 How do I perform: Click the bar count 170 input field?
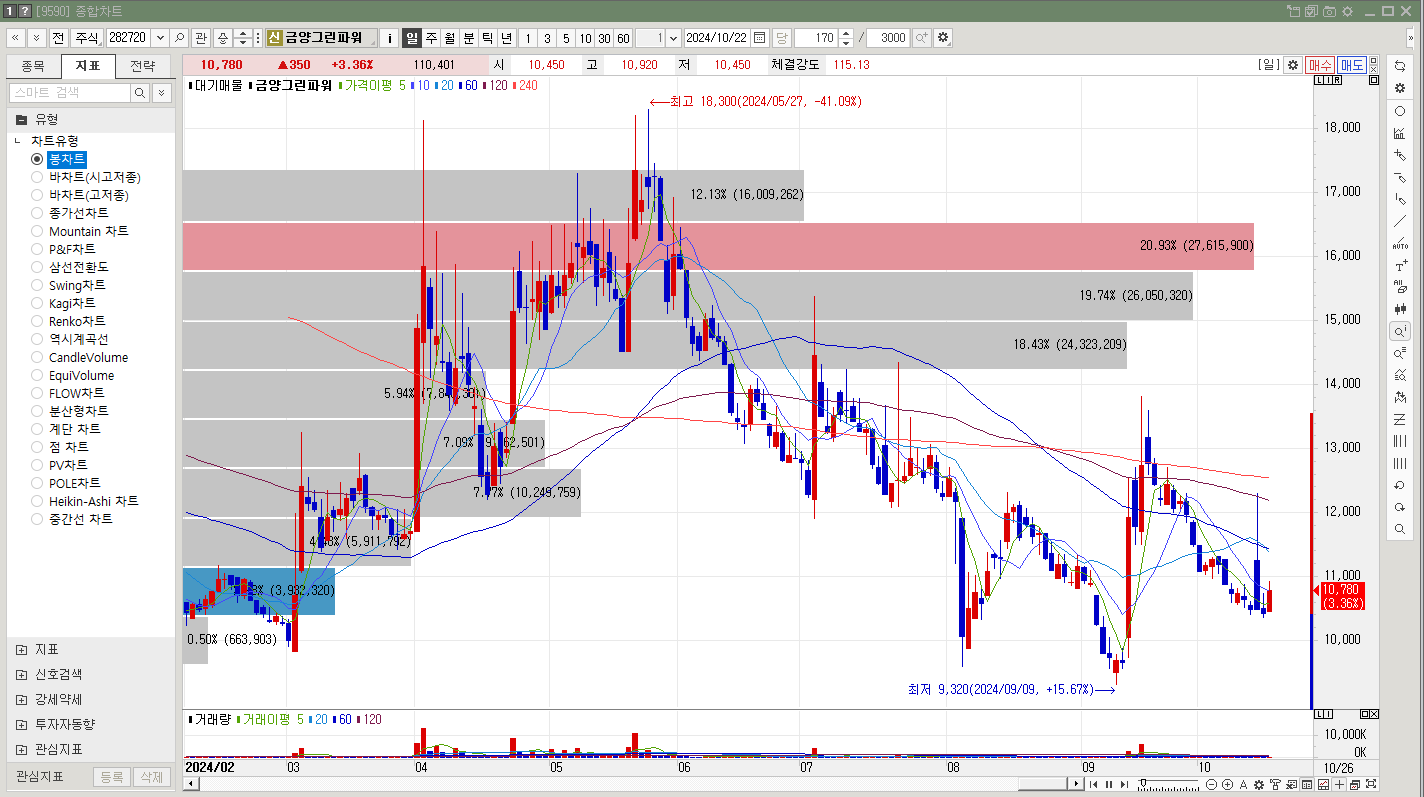pos(815,38)
